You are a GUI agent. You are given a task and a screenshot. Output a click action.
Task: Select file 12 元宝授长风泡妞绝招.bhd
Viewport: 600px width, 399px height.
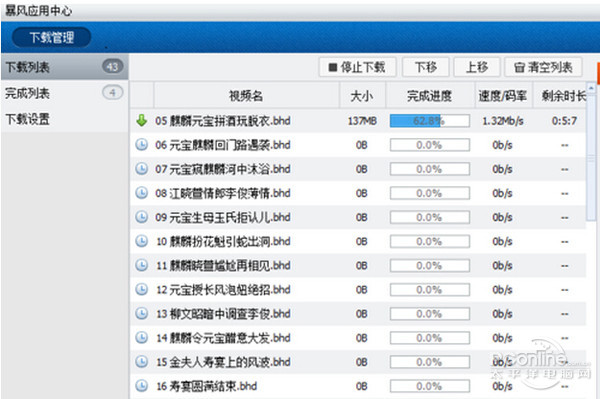point(223,290)
